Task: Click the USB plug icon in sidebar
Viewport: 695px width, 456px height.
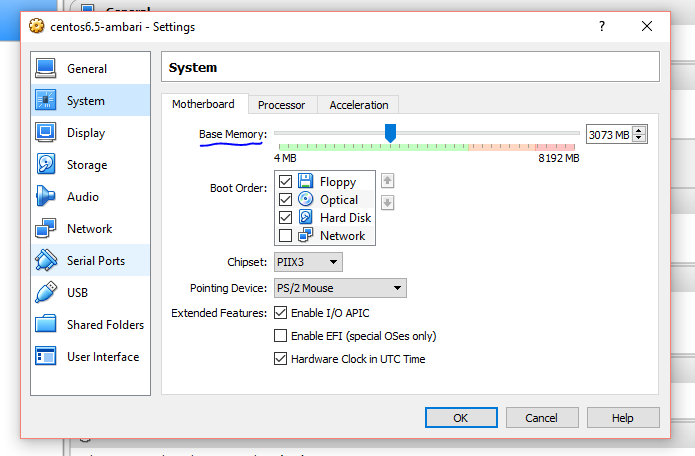Action: point(46,292)
